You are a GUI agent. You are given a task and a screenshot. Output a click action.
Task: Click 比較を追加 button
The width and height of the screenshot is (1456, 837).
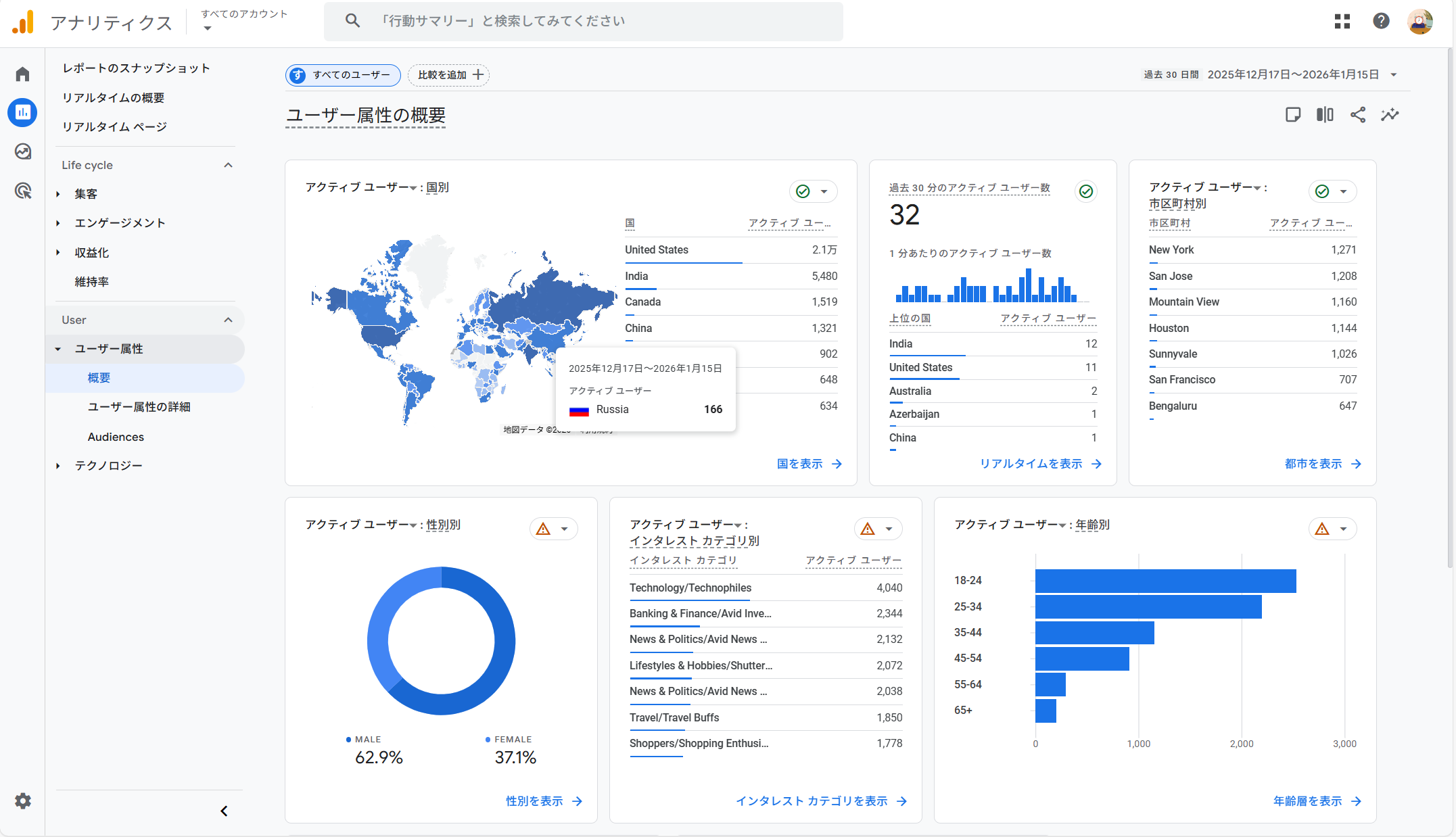(x=449, y=75)
